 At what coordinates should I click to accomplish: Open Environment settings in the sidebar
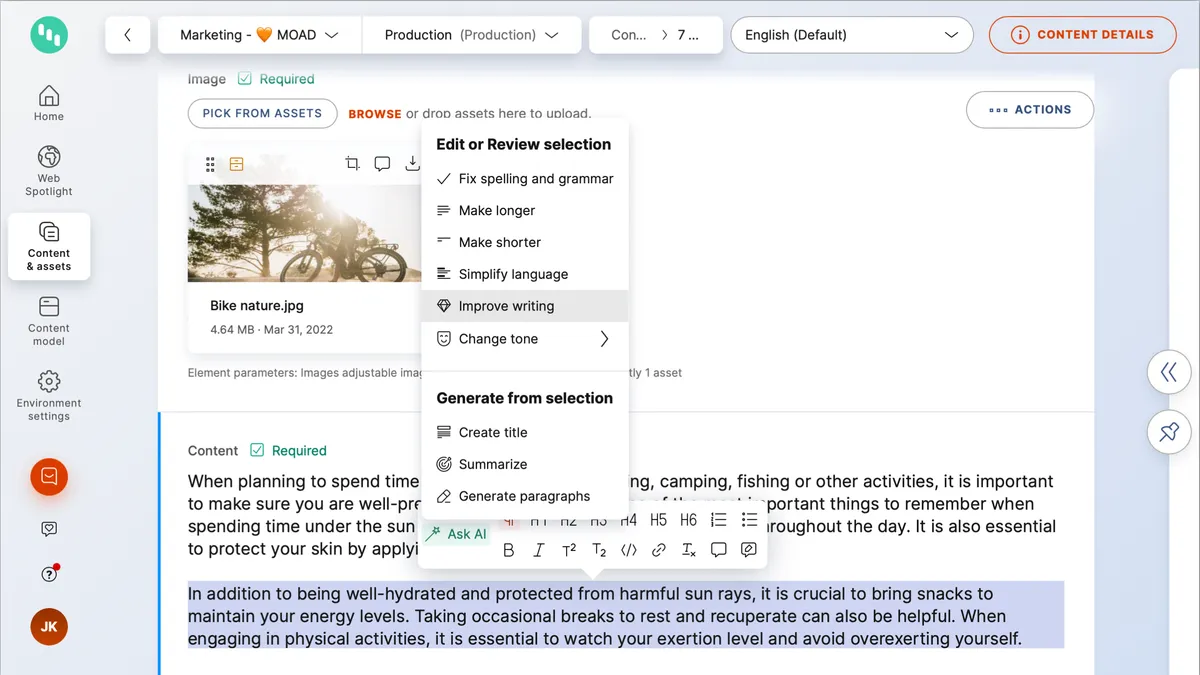(x=49, y=396)
